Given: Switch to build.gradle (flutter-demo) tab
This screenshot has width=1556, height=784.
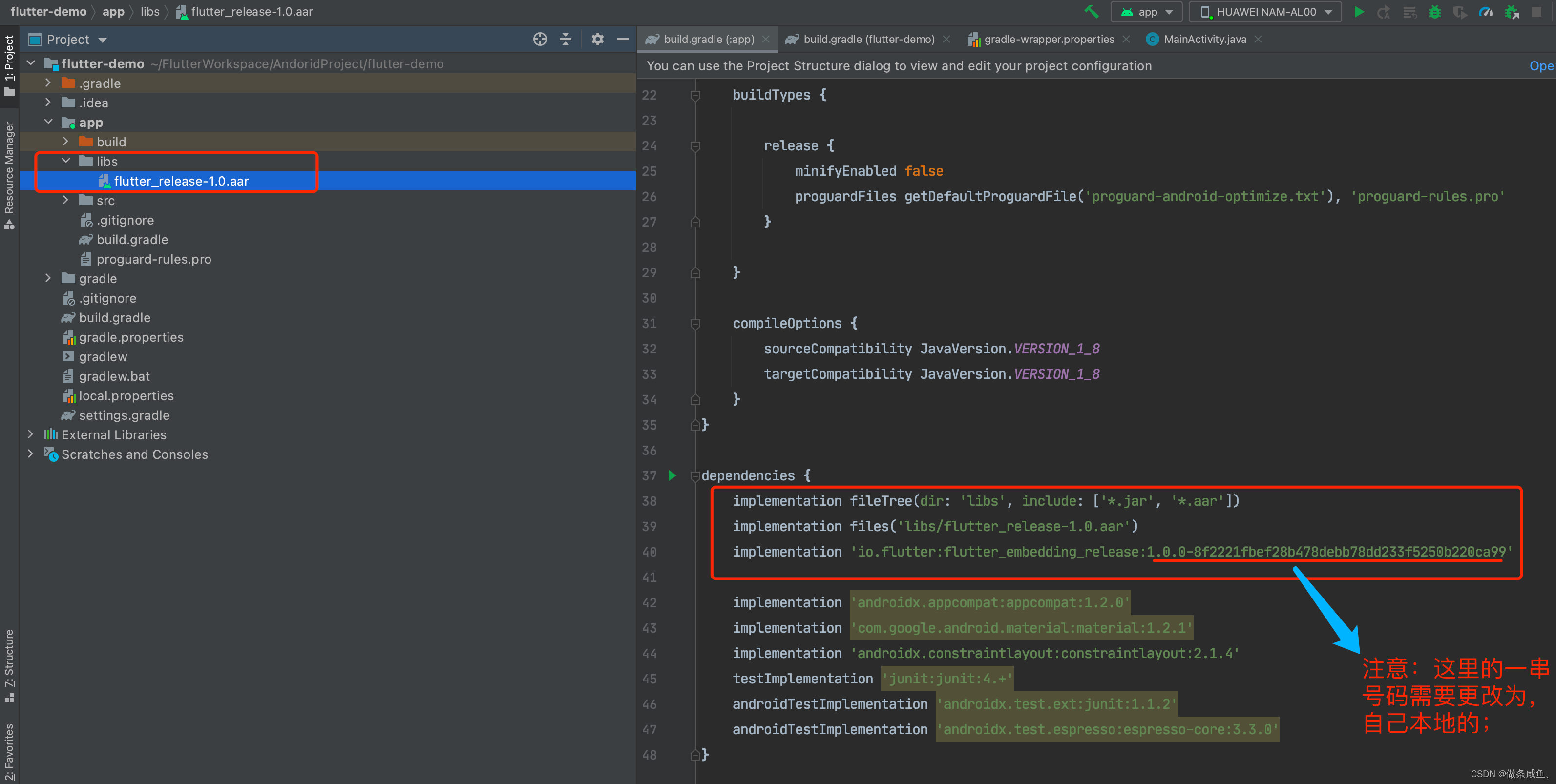Looking at the screenshot, I should pos(868,39).
